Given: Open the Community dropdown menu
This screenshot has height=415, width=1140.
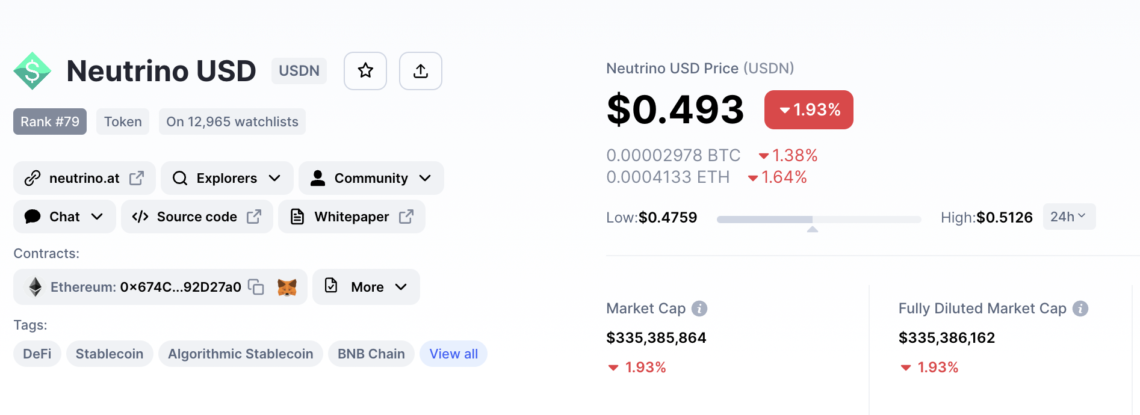Looking at the screenshot, I should pyautogui.click(x=371, y=178).
